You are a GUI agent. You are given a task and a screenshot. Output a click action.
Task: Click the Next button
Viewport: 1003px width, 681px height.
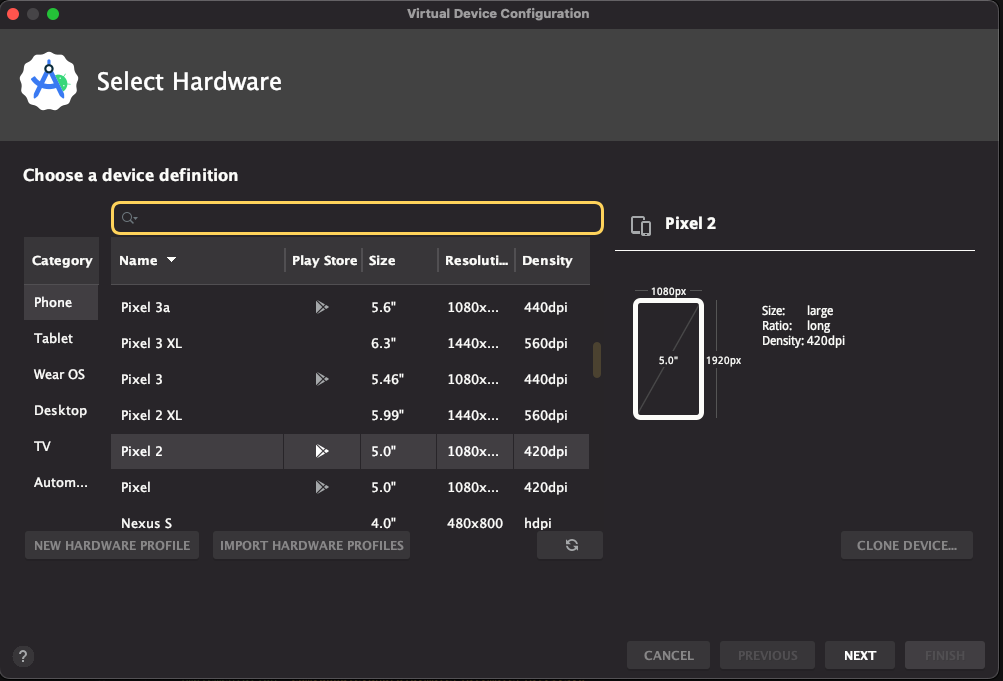point(860,655)
